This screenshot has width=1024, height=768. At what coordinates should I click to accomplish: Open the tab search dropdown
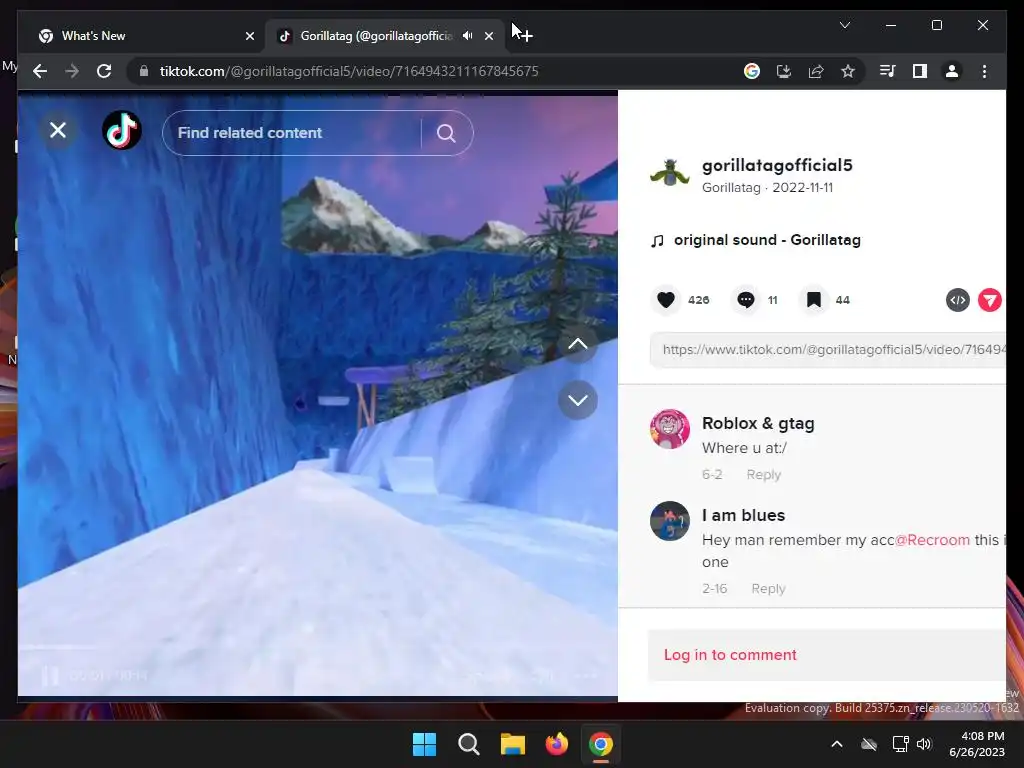point(844,25)
